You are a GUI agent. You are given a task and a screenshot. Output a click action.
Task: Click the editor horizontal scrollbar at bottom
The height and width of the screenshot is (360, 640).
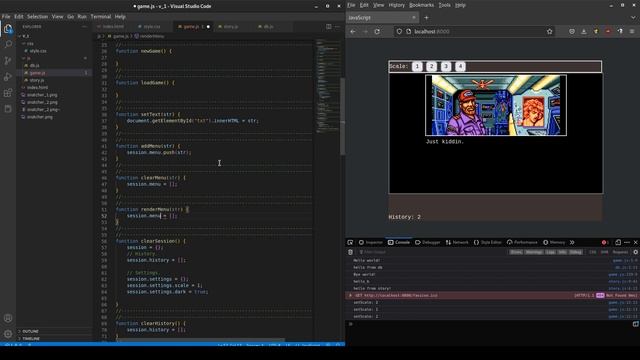(200, 340)
